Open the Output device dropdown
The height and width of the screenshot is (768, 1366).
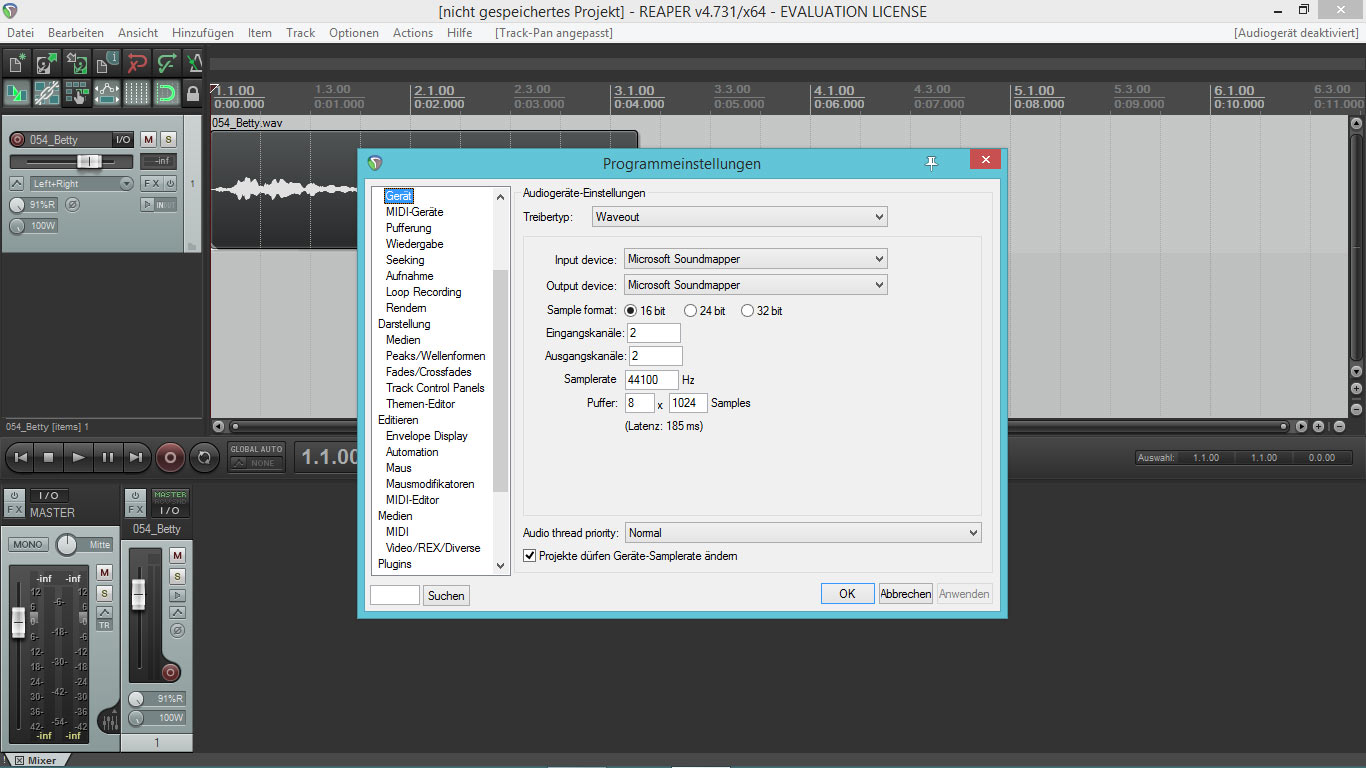(755, 285)
